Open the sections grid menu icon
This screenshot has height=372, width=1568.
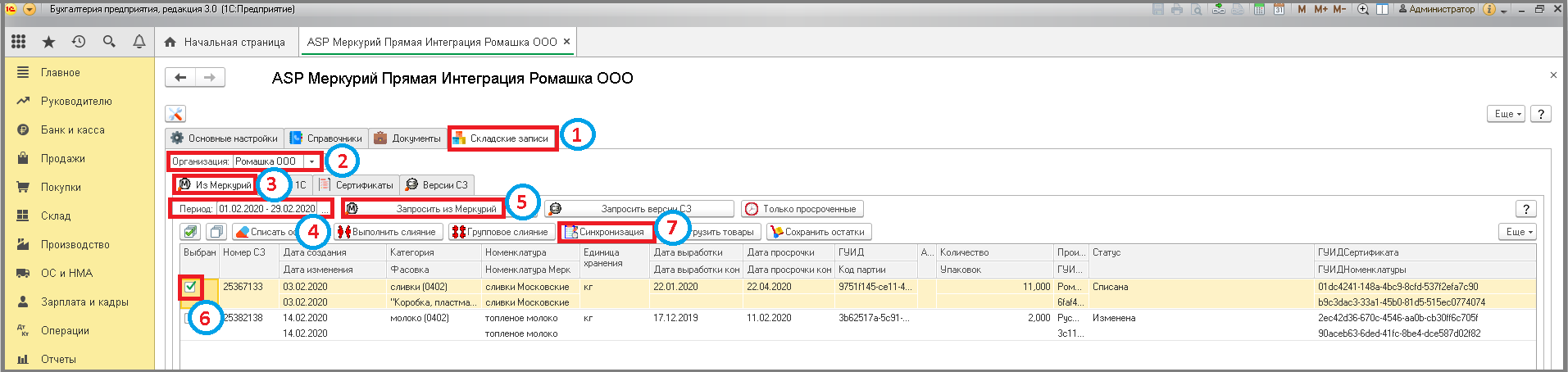coord(18,42)
